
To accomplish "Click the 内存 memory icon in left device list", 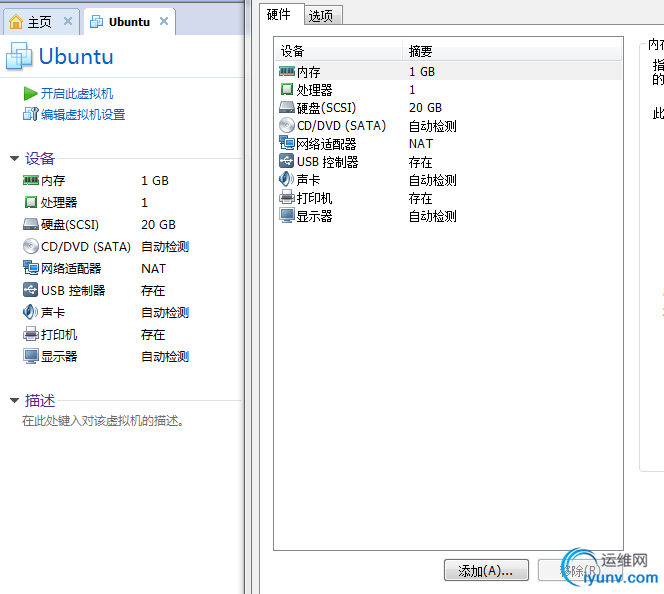I will click(x=30, y=180).
